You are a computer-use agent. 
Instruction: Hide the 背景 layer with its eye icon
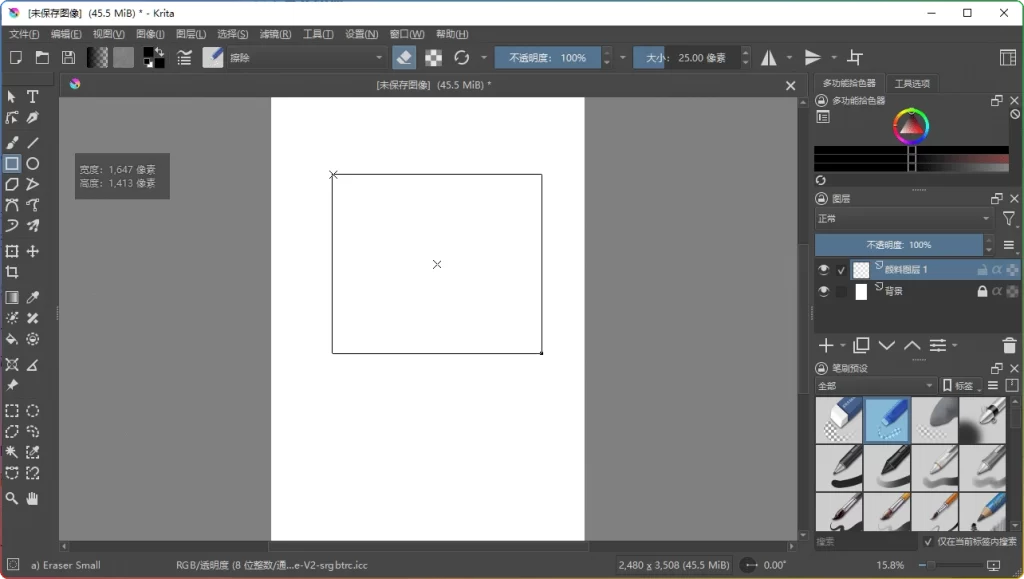(824, 291)
